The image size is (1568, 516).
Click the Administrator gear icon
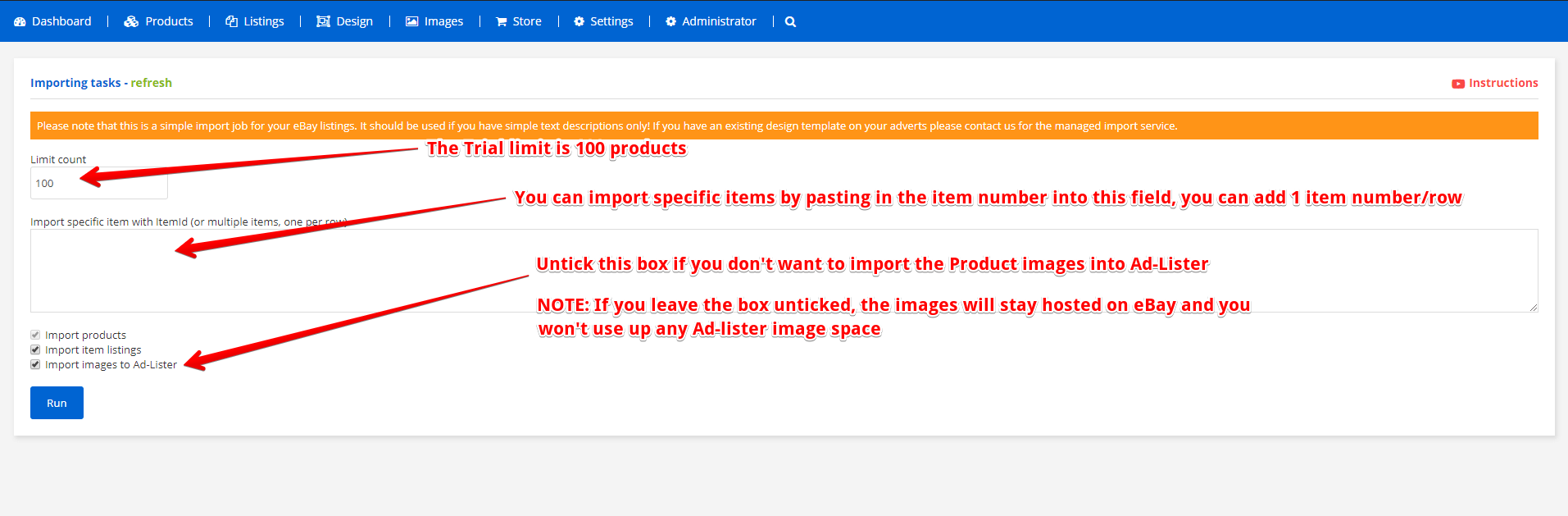coord(671,21)
